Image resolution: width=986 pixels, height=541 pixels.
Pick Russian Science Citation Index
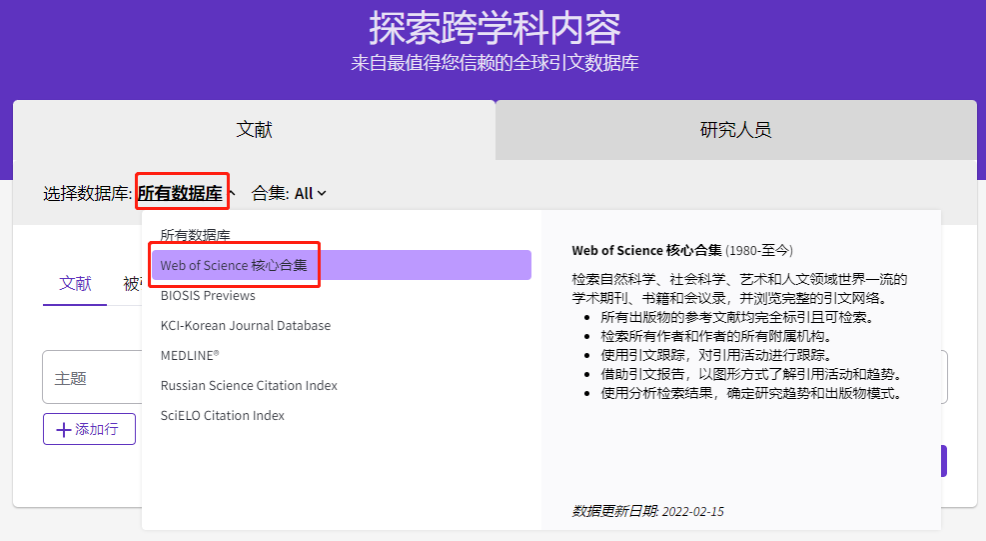[249, 386]
